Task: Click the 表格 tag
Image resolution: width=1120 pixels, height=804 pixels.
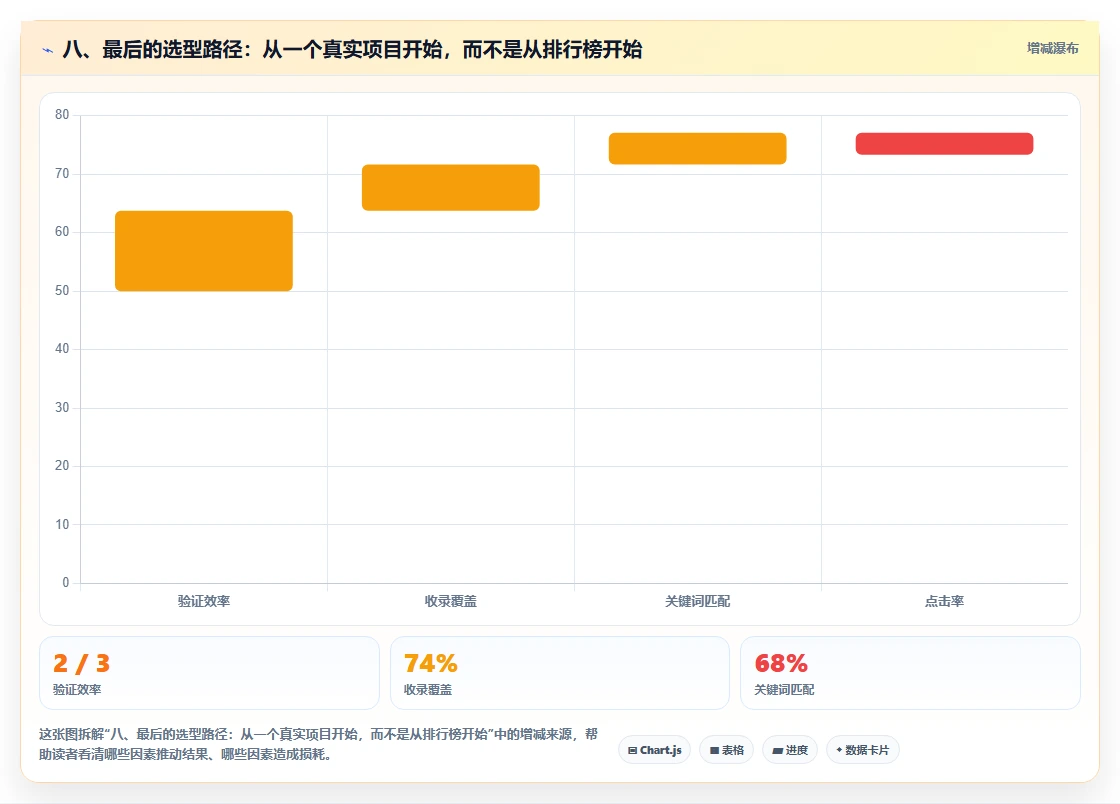Action: 726,750
